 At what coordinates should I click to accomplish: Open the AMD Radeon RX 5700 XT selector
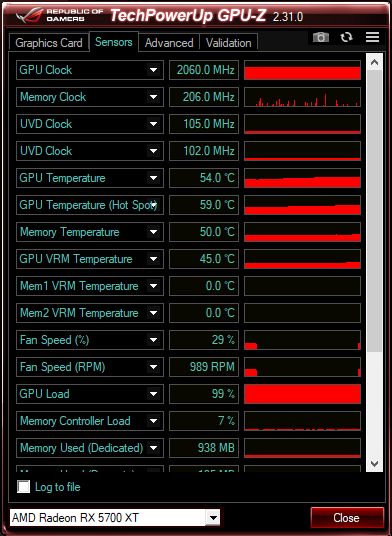pos(114,518)
